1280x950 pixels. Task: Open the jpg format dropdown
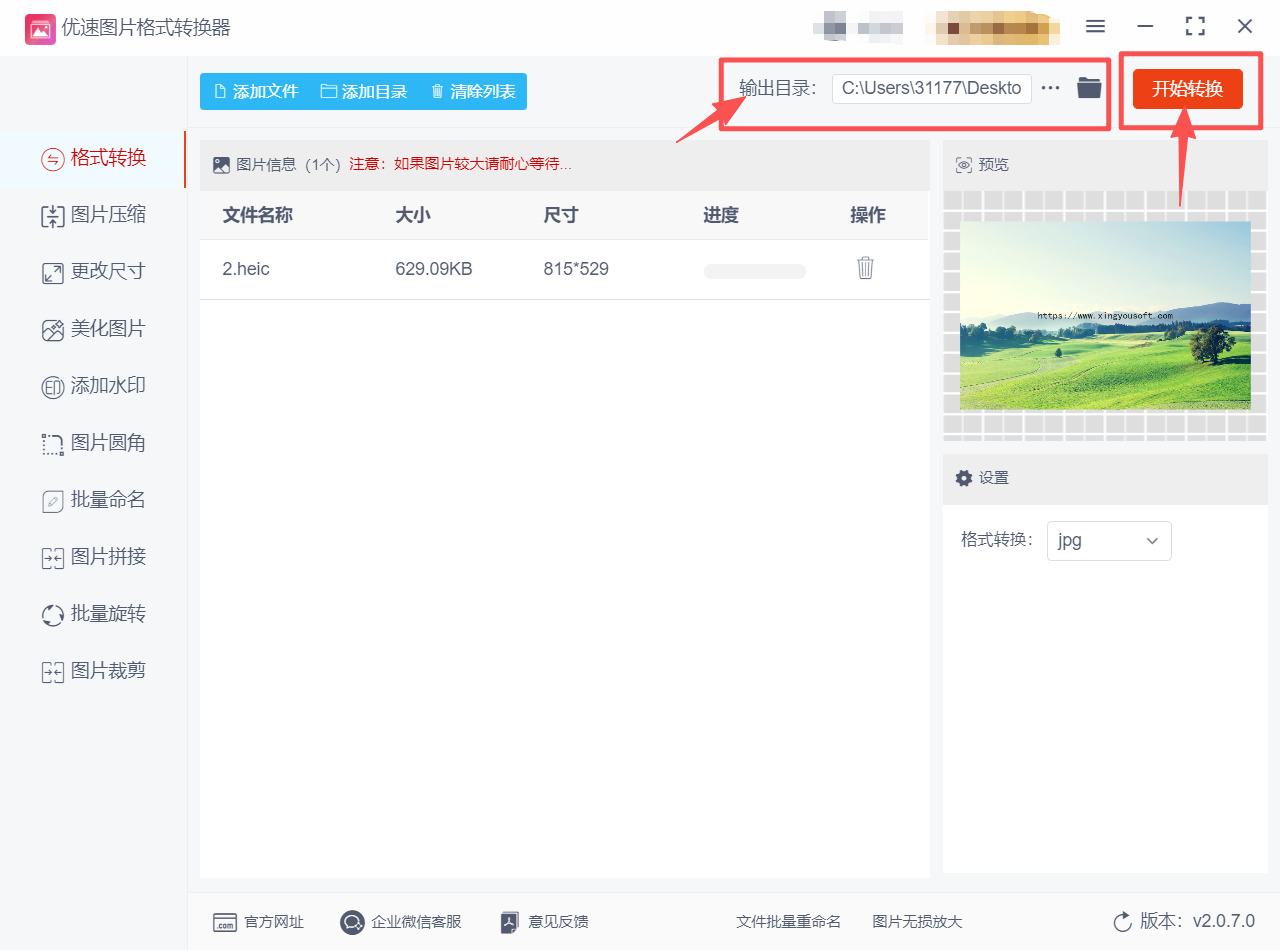[x=1109, y=540]
